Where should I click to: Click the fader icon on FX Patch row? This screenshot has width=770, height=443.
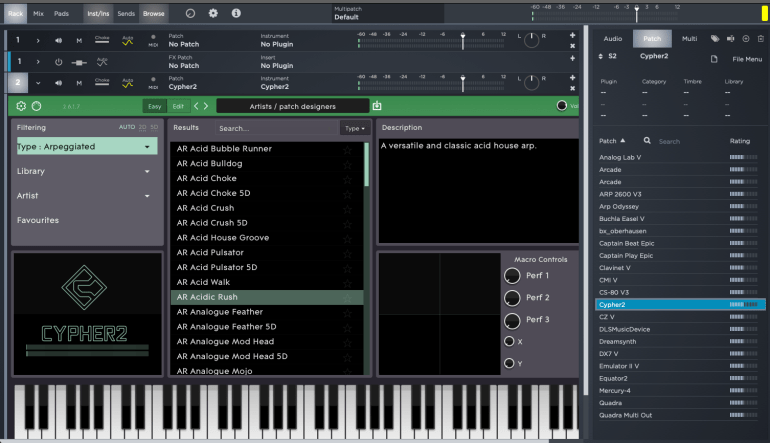click(79, 62)
